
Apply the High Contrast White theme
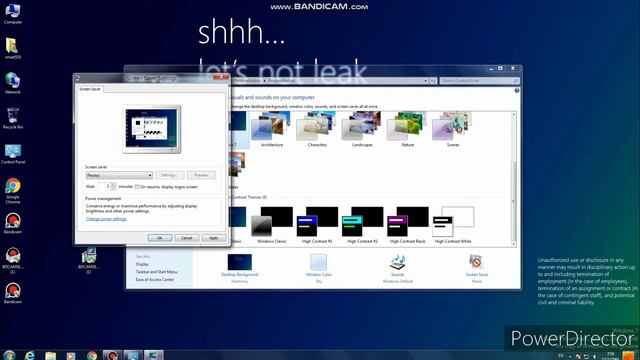[453, 225]
